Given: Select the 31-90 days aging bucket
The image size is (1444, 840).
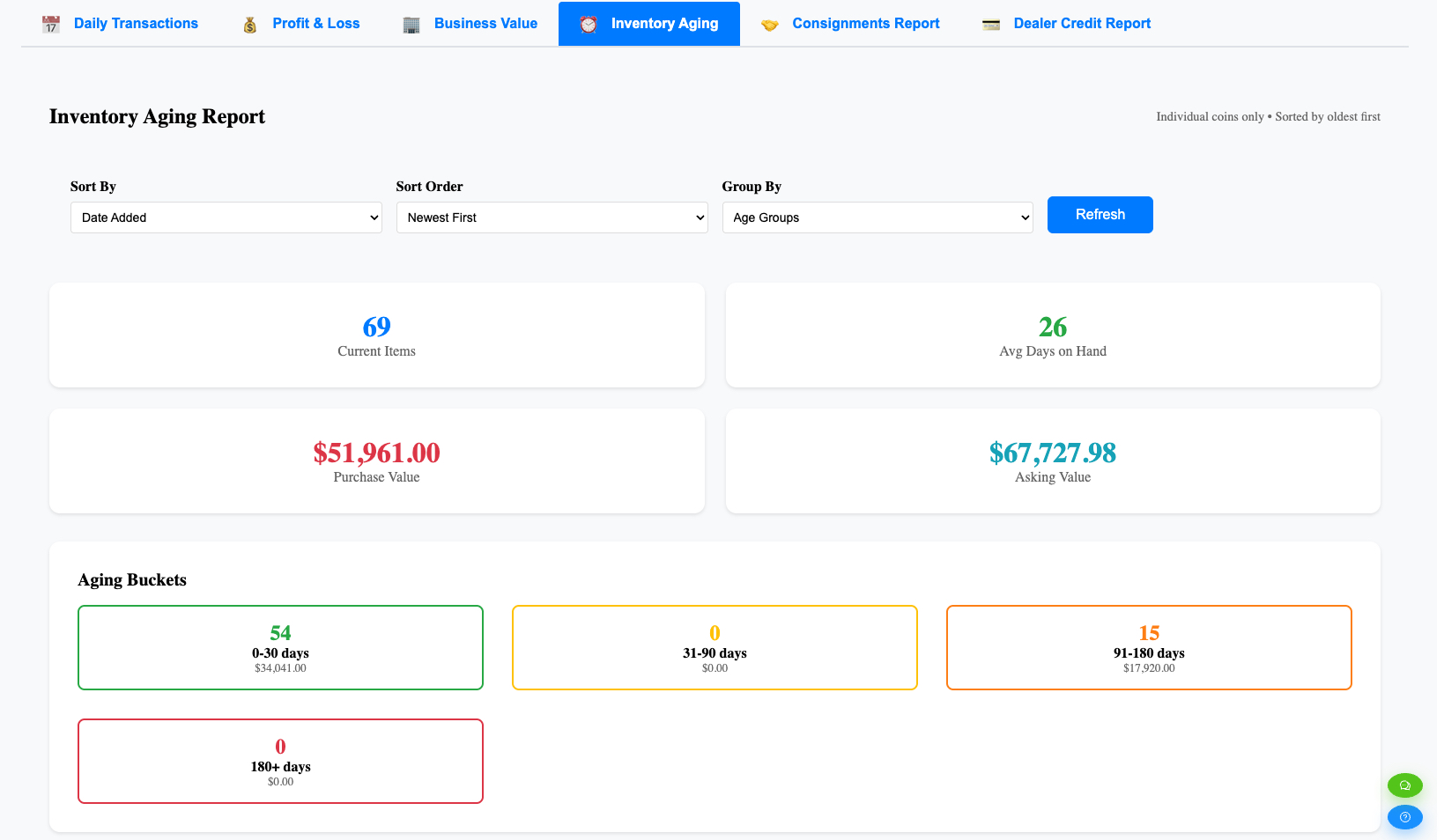Looking at the screenshot, I should [x=715, y=648].
